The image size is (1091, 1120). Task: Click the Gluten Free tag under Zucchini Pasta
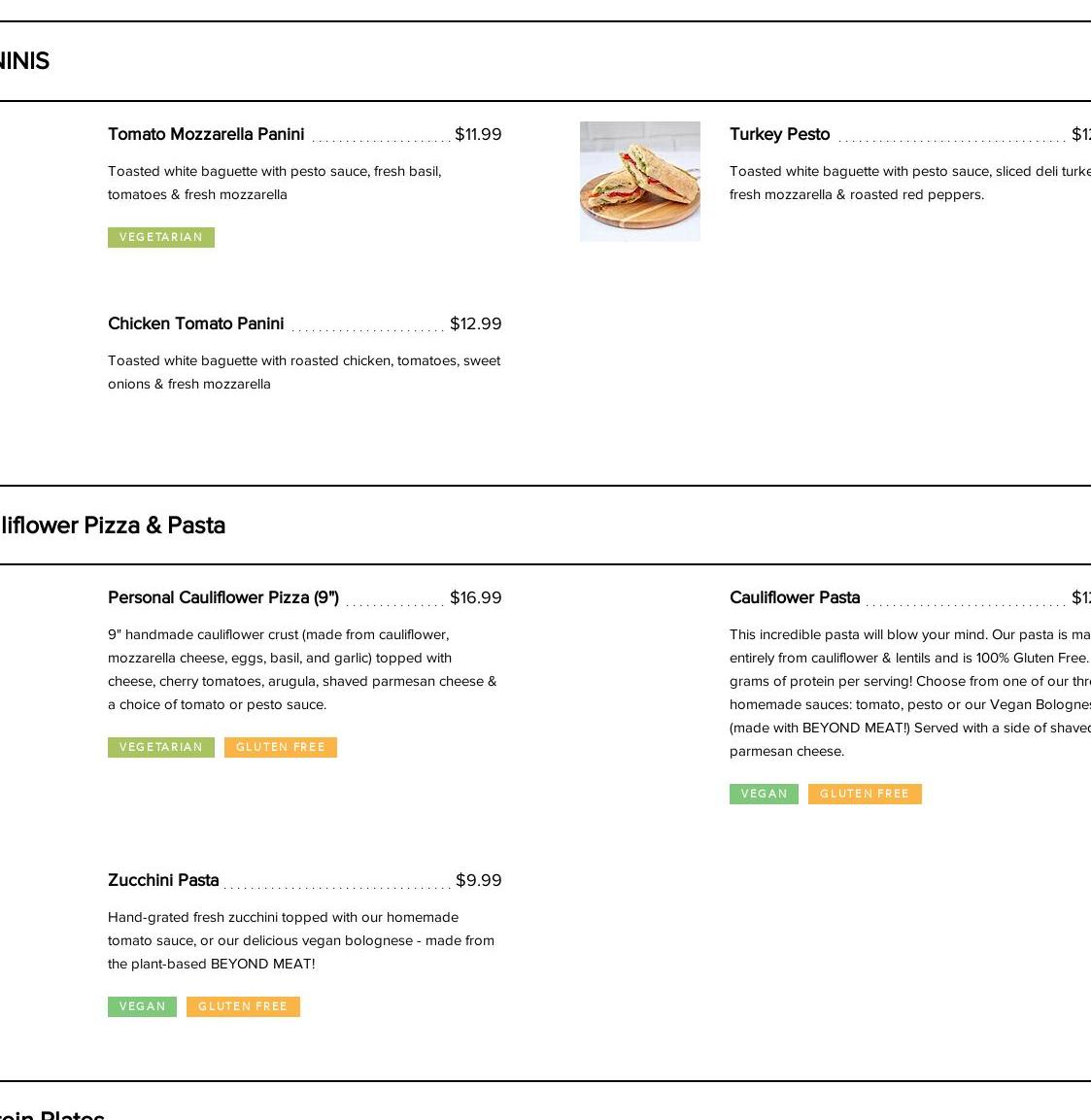[x=243, y=1006]
